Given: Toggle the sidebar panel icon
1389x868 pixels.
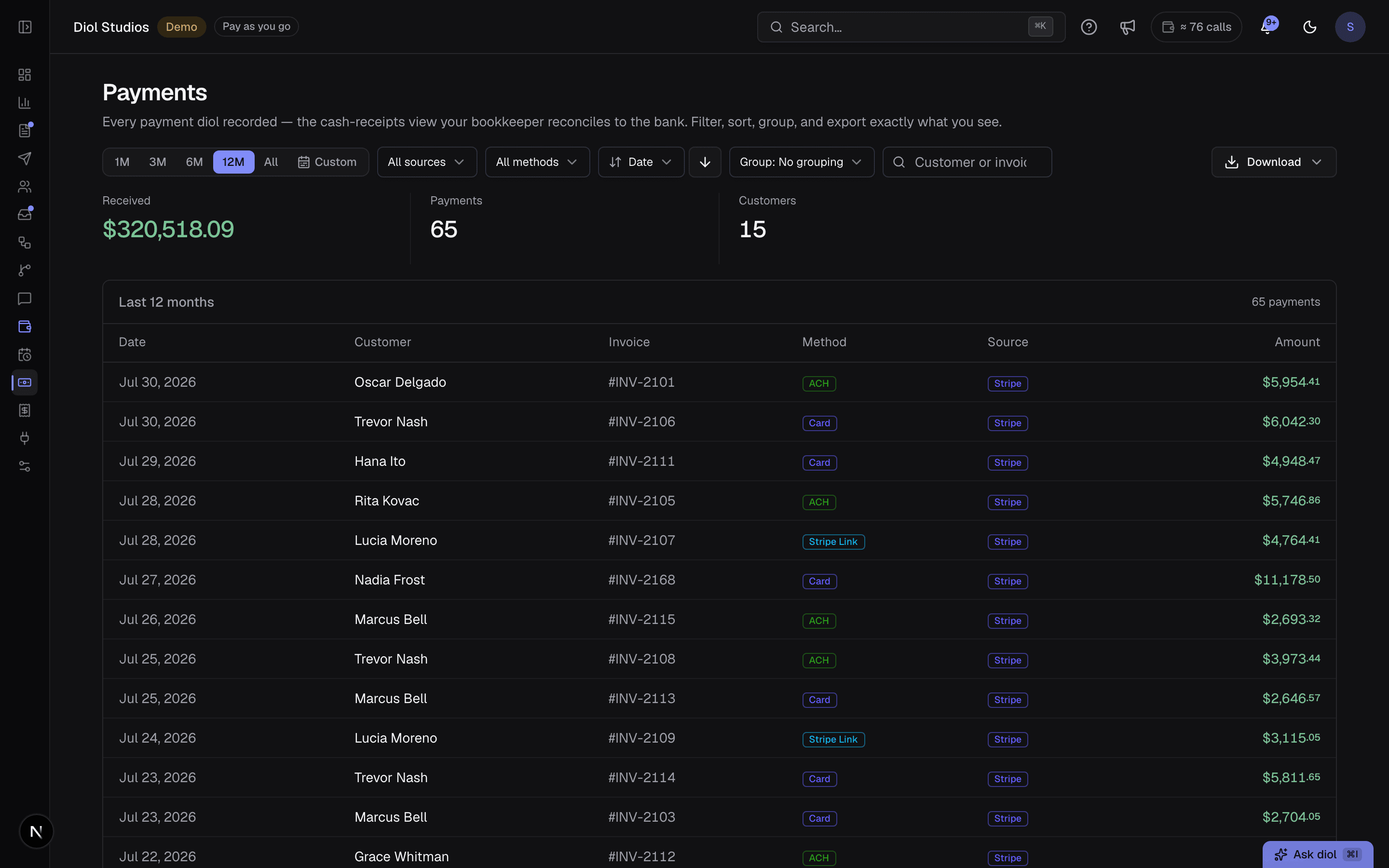Looking at the screenshot, I should tap(25, 27).
